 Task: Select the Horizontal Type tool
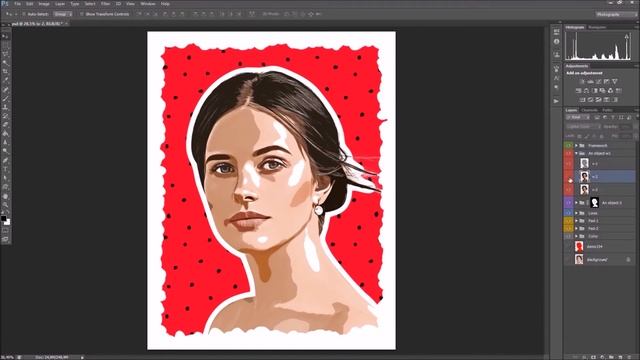pyautogui.click(x=5, y=169)
